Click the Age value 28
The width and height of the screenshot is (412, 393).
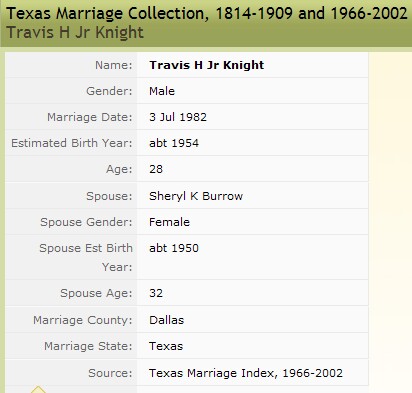pyautogui.click(x=156, y=169)
